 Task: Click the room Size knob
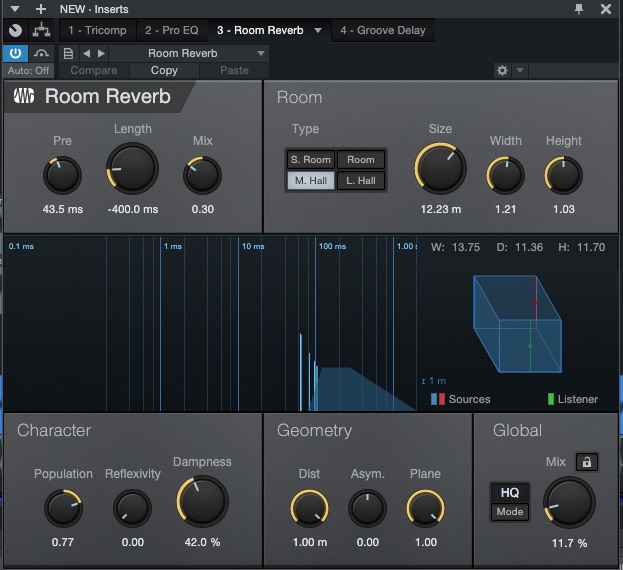[x=440, y=169]
